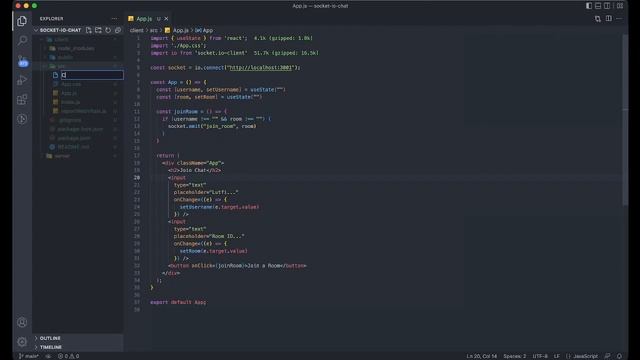Click LF end-of-line selector

(557, 356)
